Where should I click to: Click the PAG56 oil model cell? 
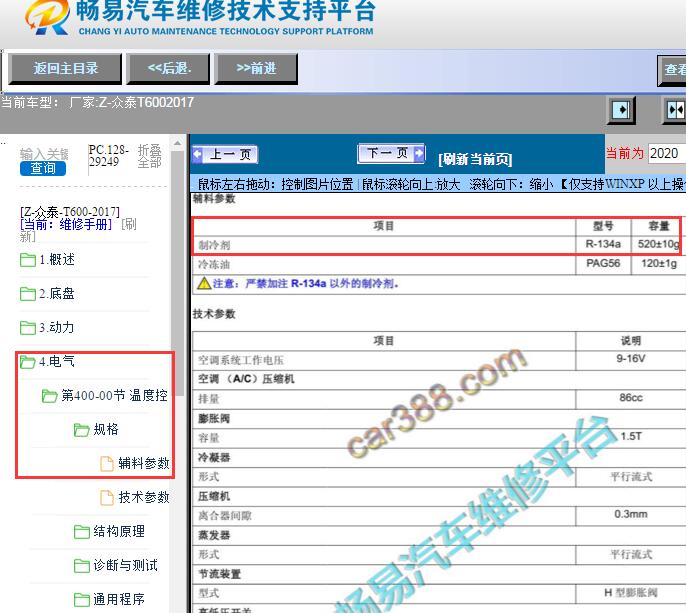[603, 263]
